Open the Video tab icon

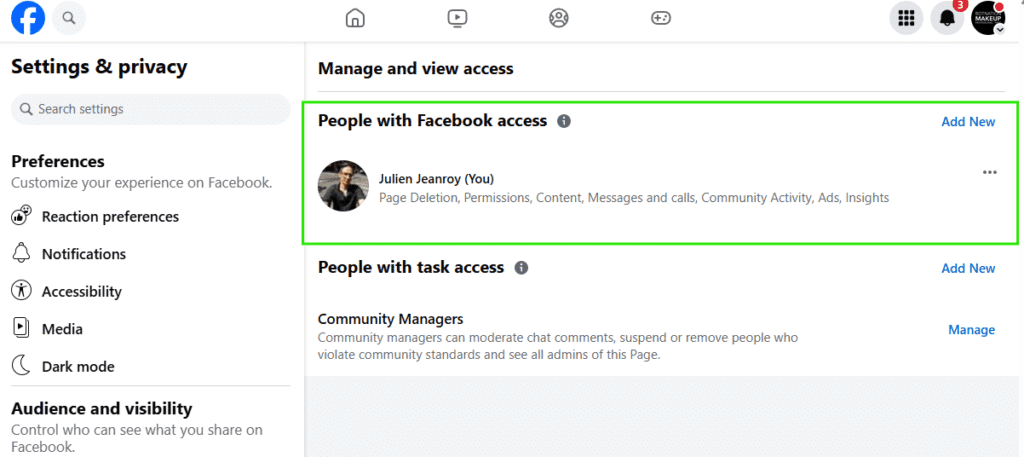(x=457, y=18)
